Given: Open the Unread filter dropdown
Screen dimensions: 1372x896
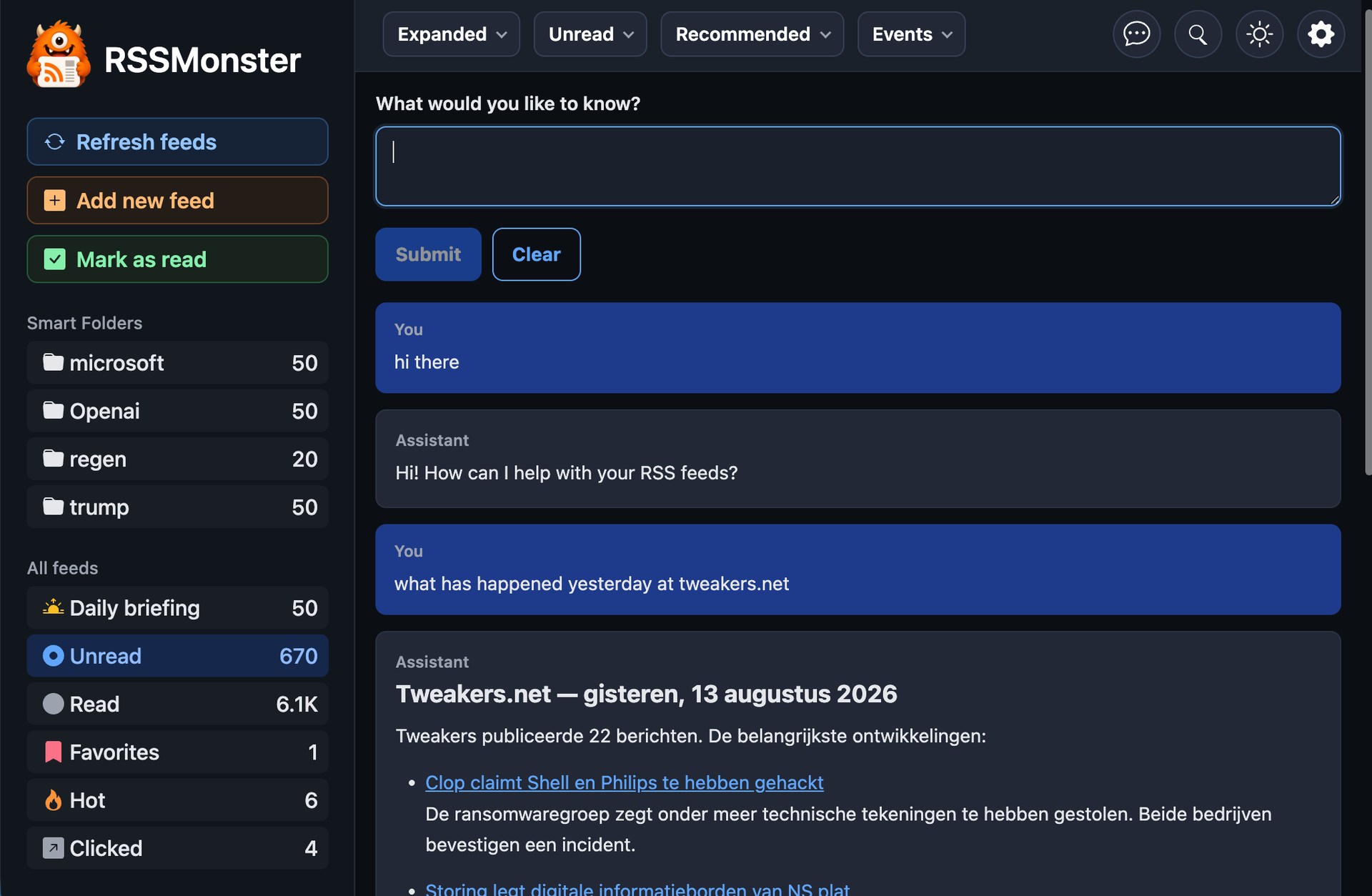Looking at the screenshot, I should [590, 34].
